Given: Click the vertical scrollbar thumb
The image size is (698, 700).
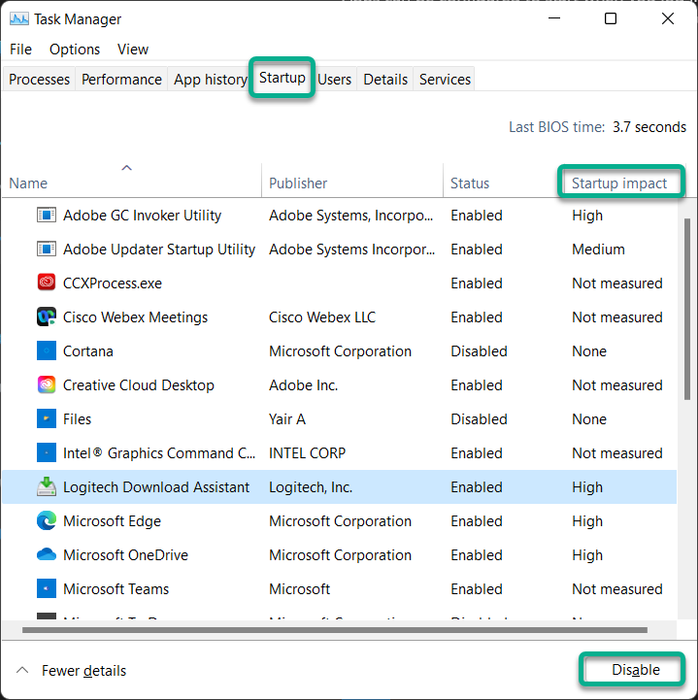Looking at the screenshot, I should tap(687, 309).
